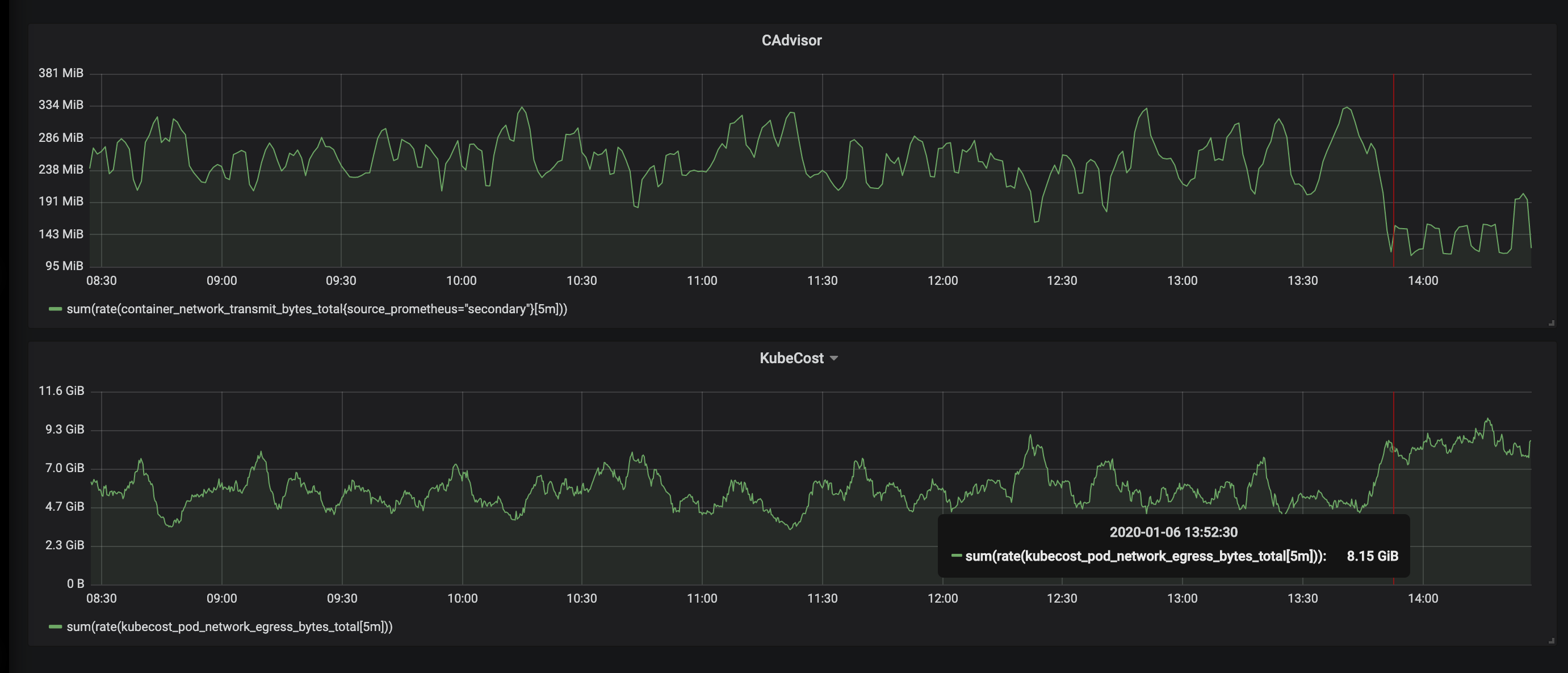Toggle the container_network_transmit_bytes_total legend series
1568x673 pixels.
[317, 309]
